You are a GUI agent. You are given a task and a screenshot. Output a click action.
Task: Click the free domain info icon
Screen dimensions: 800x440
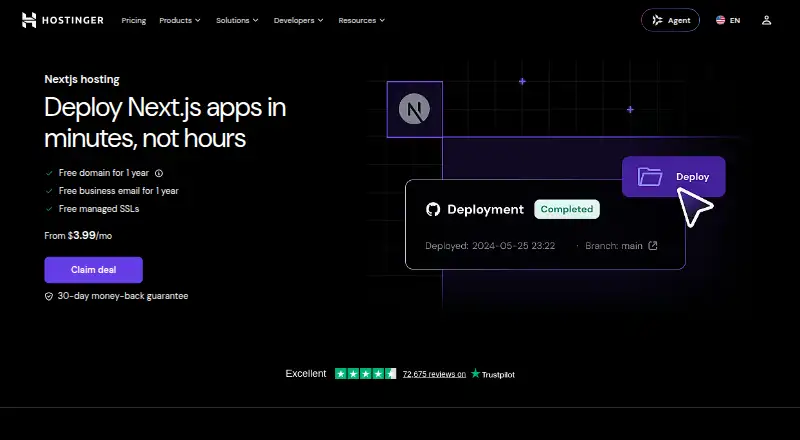coord(159,173)
